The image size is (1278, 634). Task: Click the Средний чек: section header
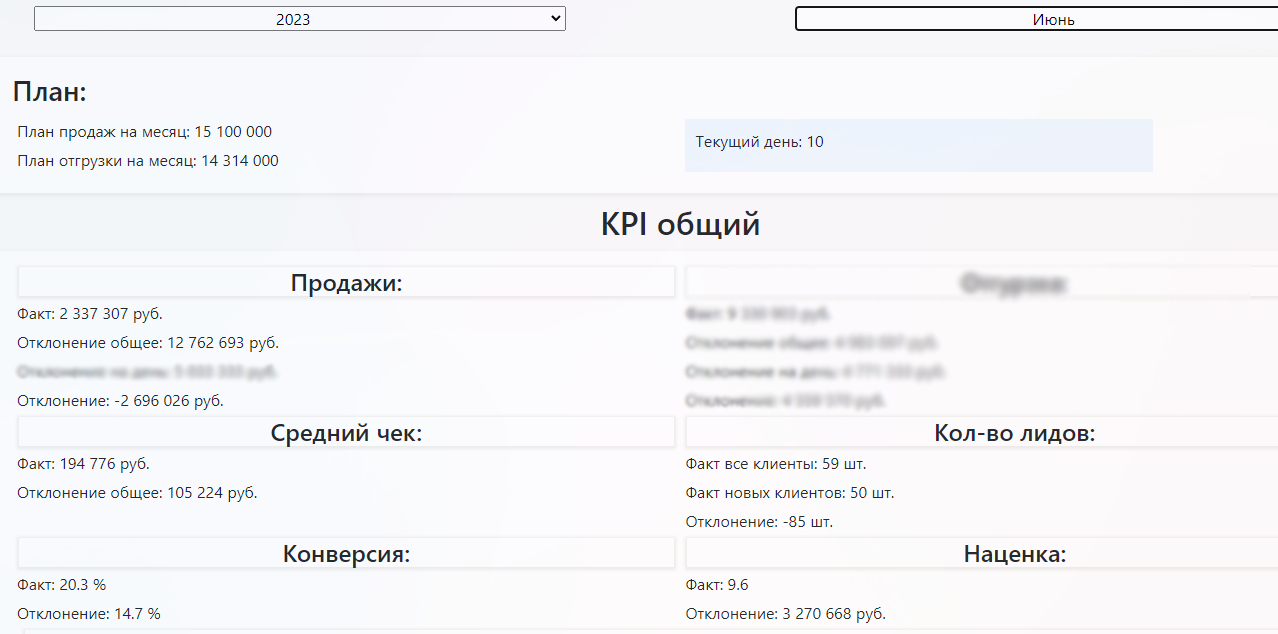click(346, 432)
